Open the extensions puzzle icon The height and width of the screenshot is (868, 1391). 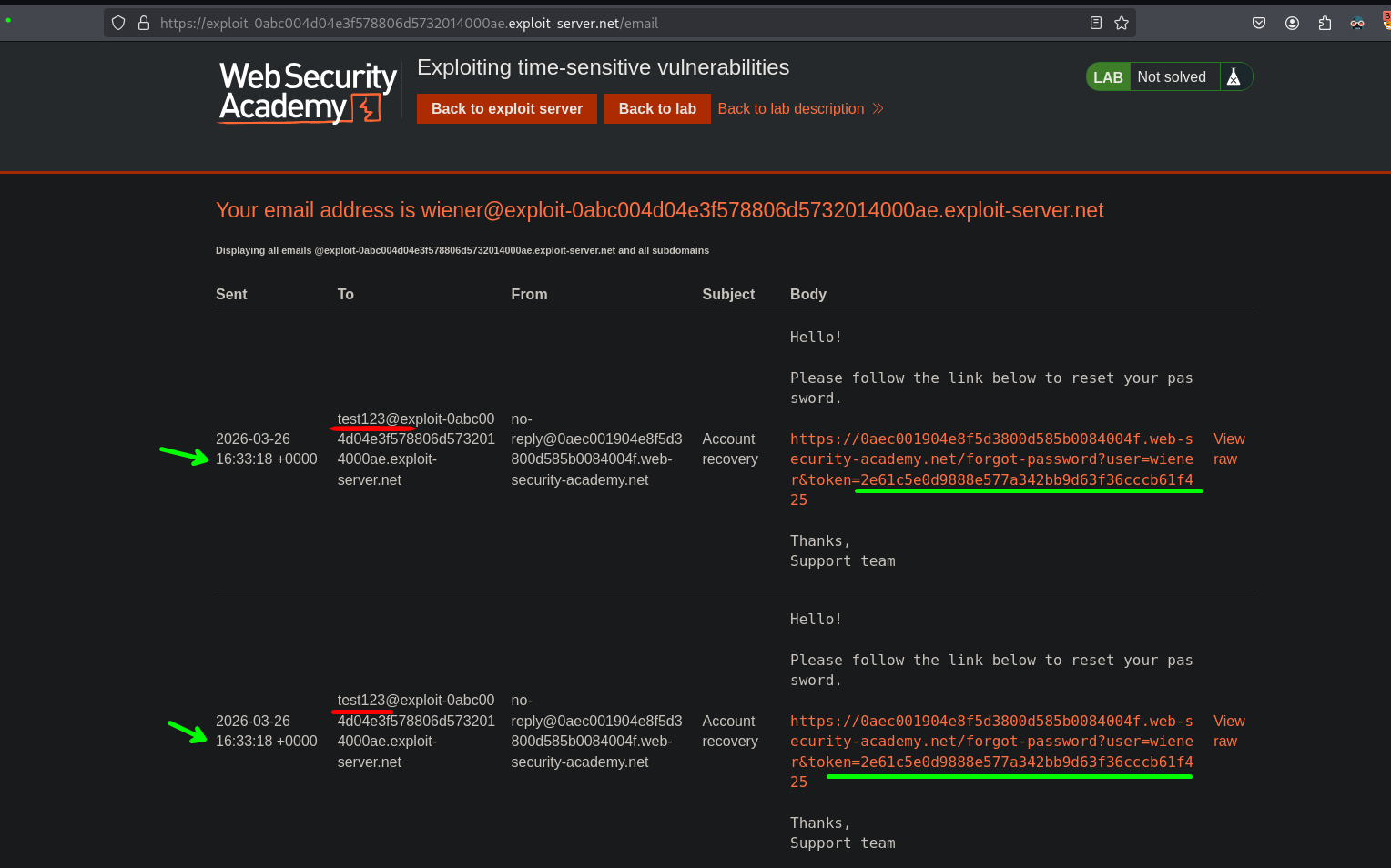point(1325,23)
